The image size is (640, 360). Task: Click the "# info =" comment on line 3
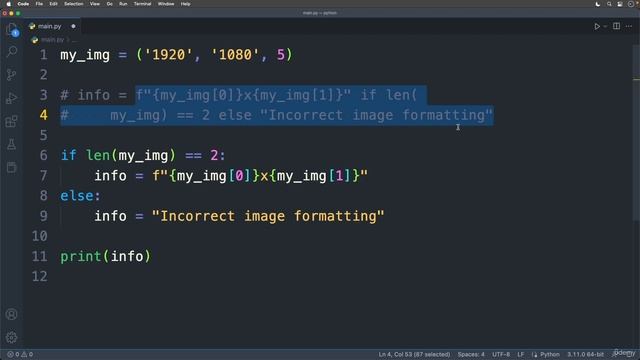tap(94, 95)
